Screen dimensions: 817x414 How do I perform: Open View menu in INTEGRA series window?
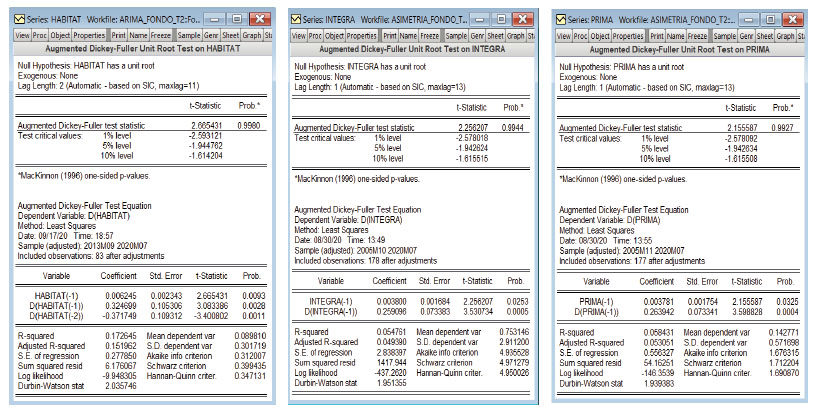click(299, 36)
